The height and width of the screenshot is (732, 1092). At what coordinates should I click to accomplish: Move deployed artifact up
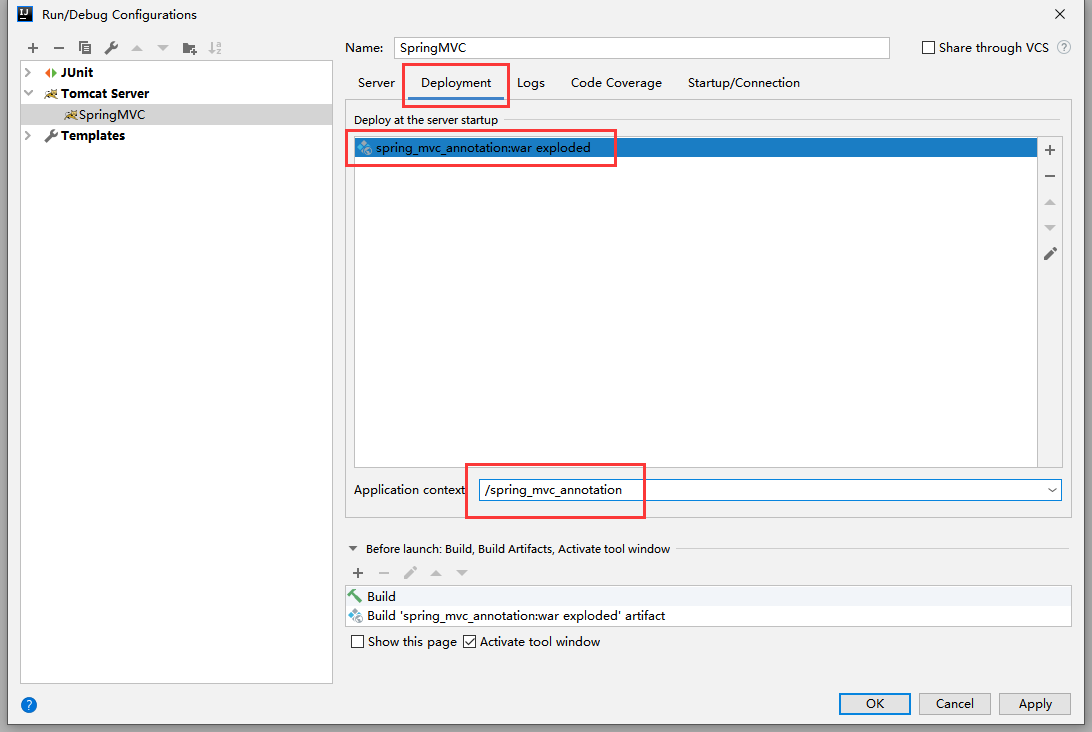(x=1050, y=202)
